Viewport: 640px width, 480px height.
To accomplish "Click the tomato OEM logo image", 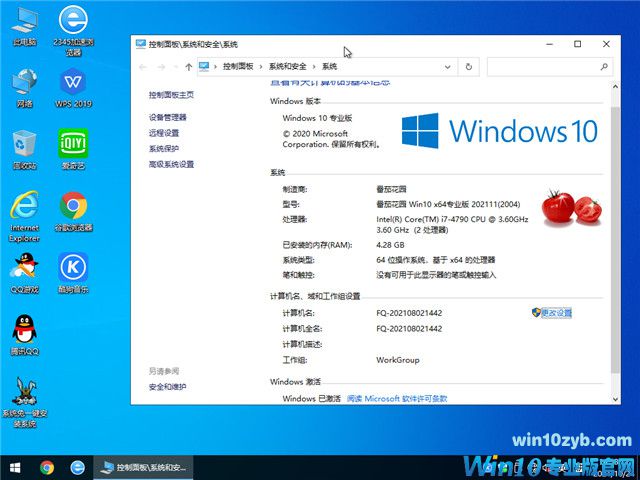I will [571, 207].
